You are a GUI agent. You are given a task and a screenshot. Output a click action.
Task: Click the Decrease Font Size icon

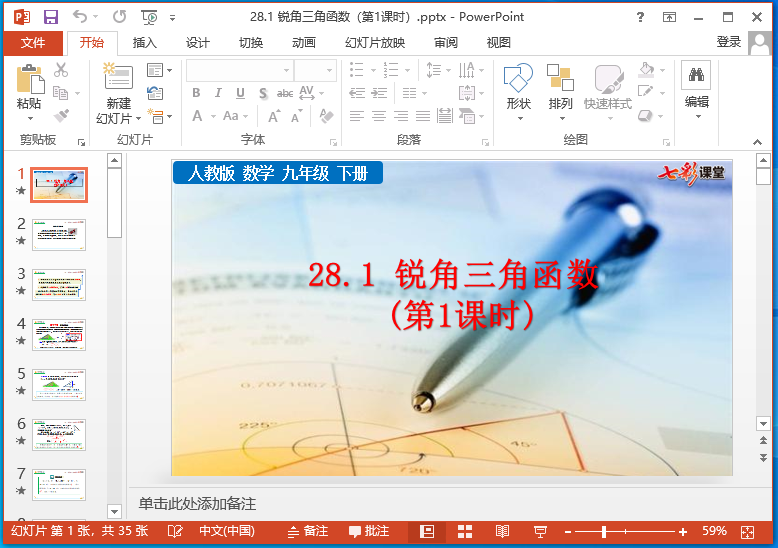coord(296,116)
